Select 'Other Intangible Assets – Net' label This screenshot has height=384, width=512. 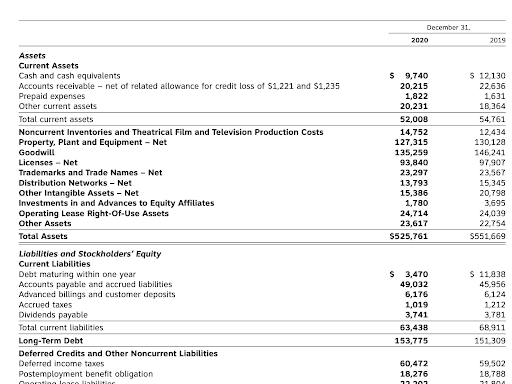click(x=78, y=193)
